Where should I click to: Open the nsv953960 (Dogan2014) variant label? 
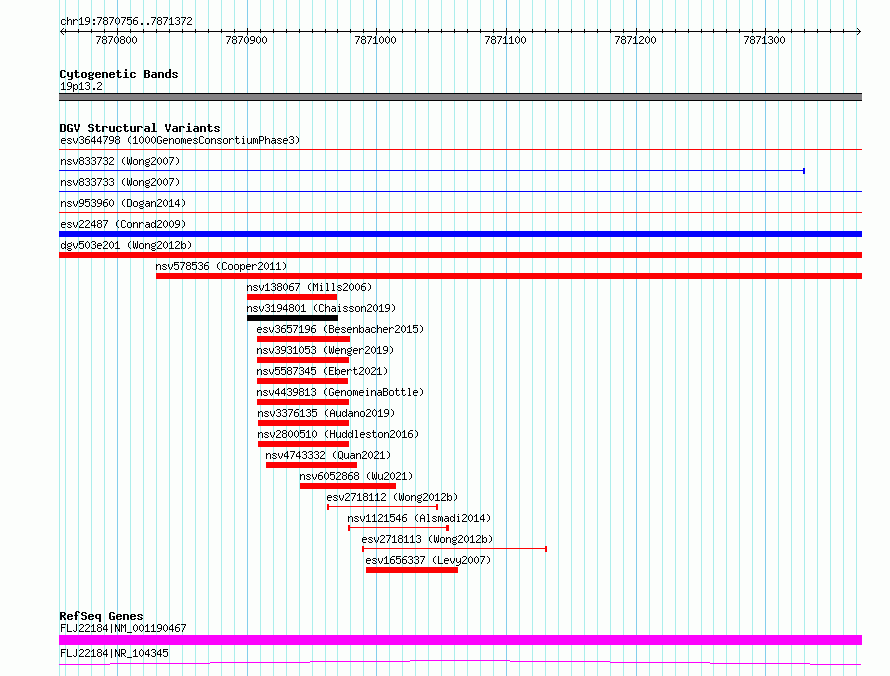123,203
